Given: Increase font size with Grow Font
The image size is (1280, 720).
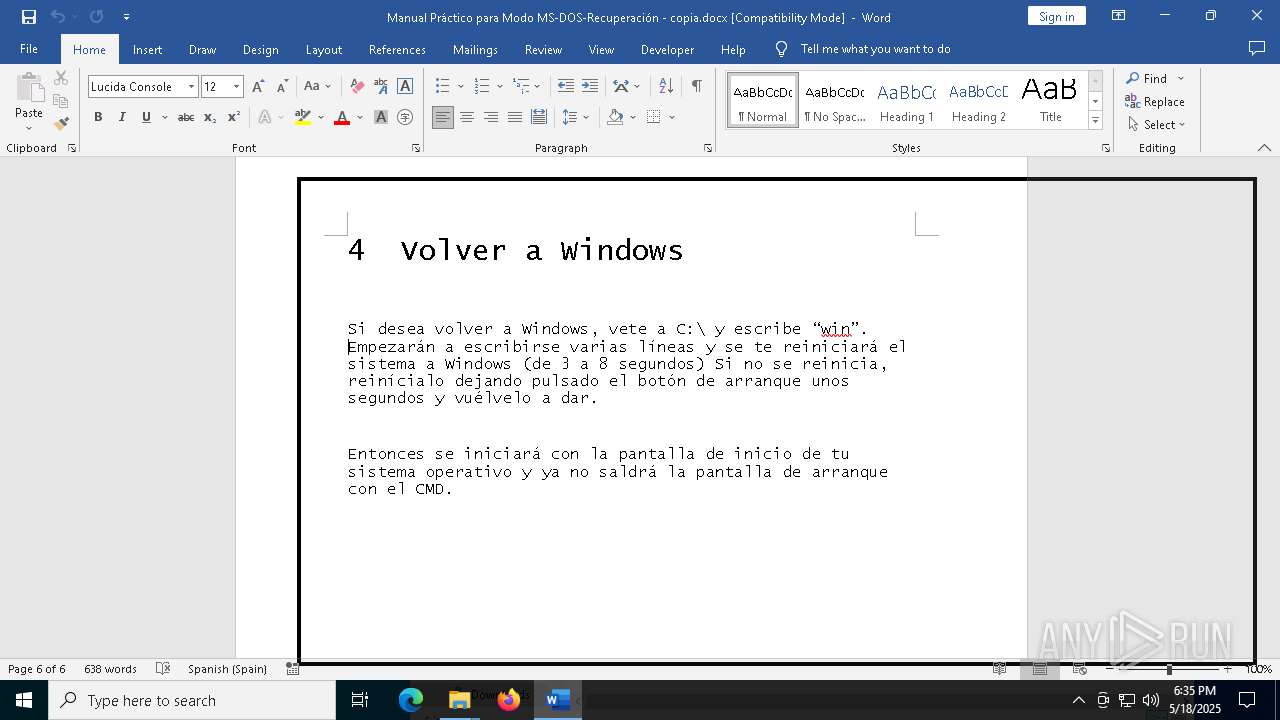Looking at the screenshot, I should click(x=258, y=87).
